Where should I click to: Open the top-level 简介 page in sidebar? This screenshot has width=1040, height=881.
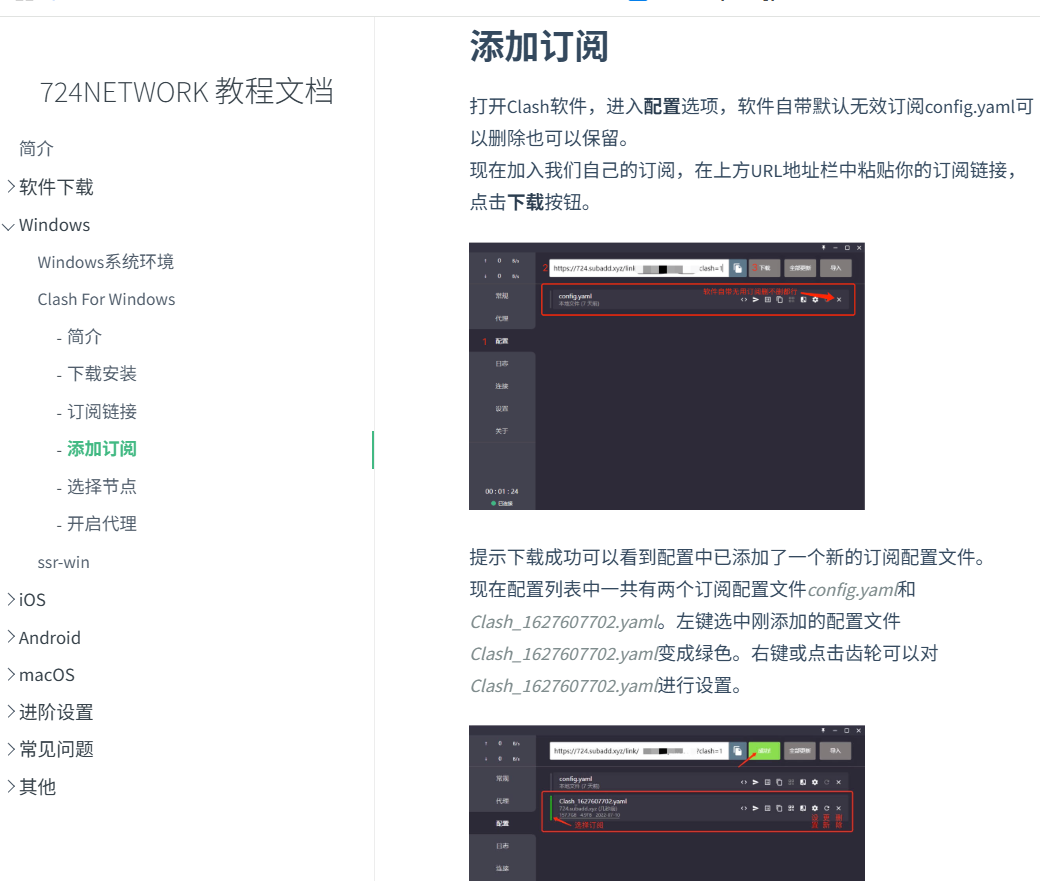pos(37,149)
